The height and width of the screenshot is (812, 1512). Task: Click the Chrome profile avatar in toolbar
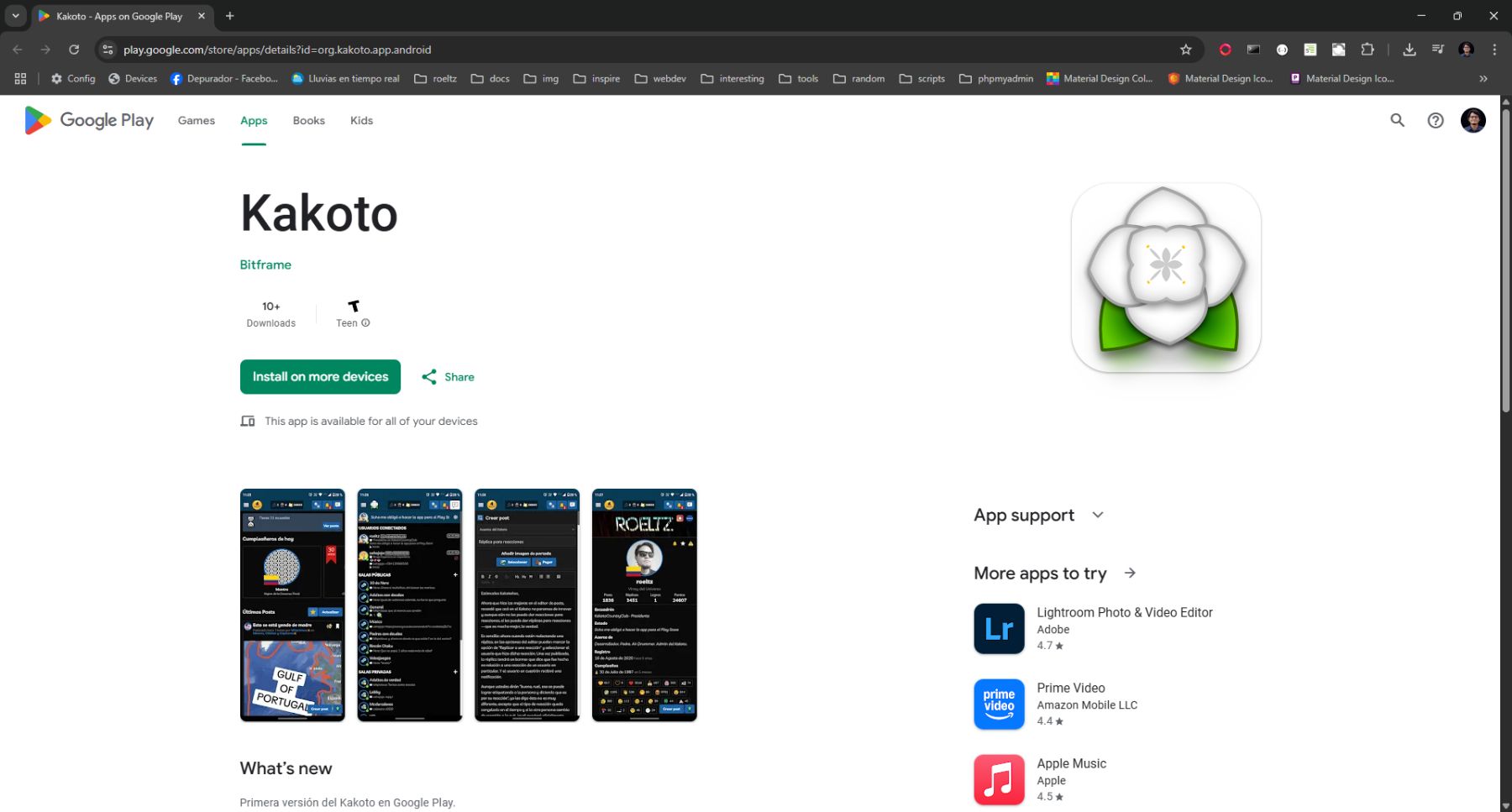pos(1467,50)
